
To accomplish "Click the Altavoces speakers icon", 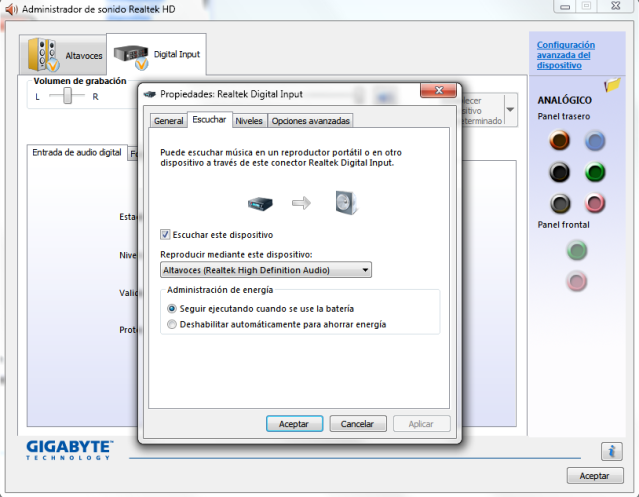I will pyautogui.click(x=43, y=55).
